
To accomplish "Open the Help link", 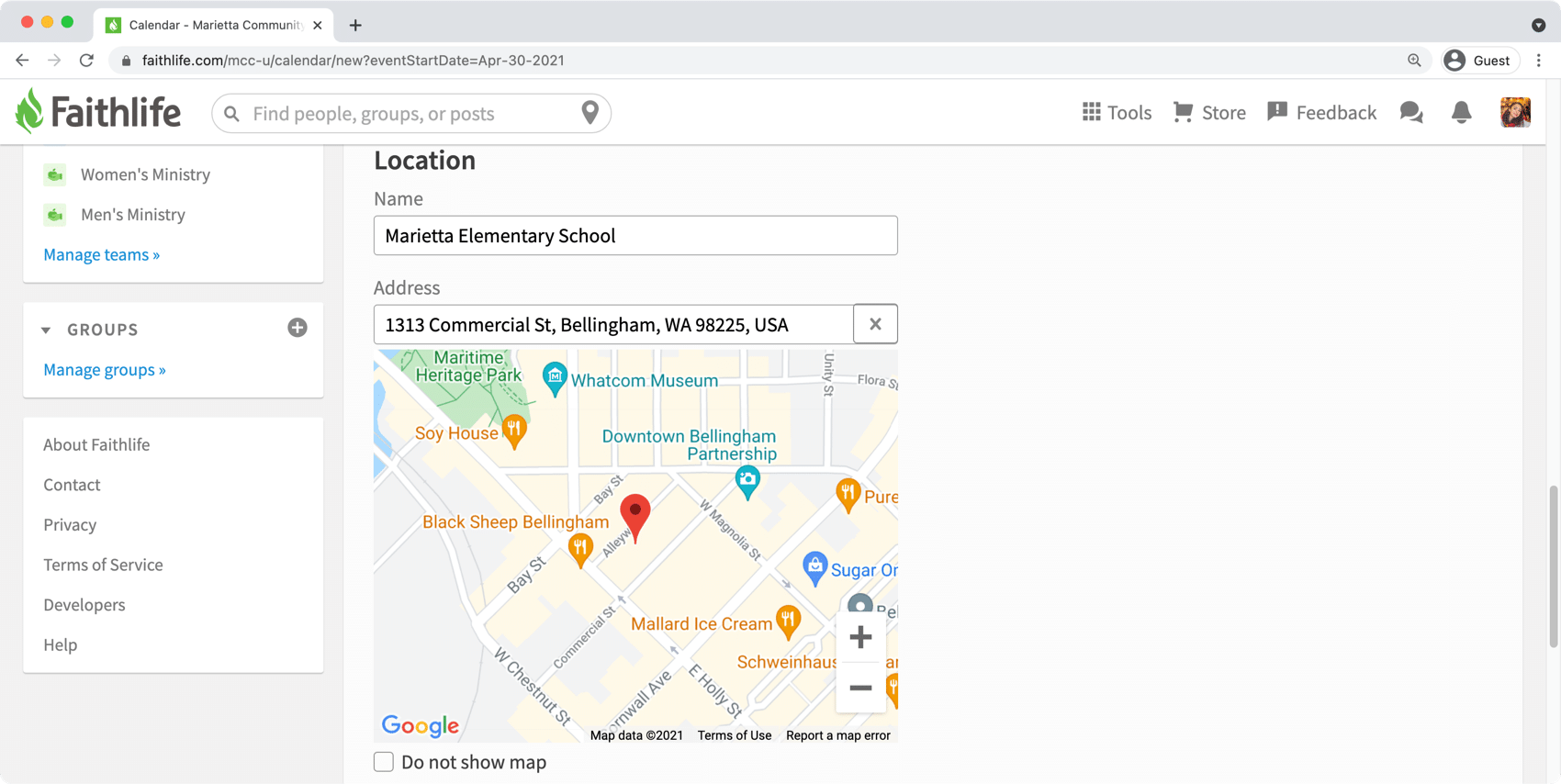I will coord(61,645).
